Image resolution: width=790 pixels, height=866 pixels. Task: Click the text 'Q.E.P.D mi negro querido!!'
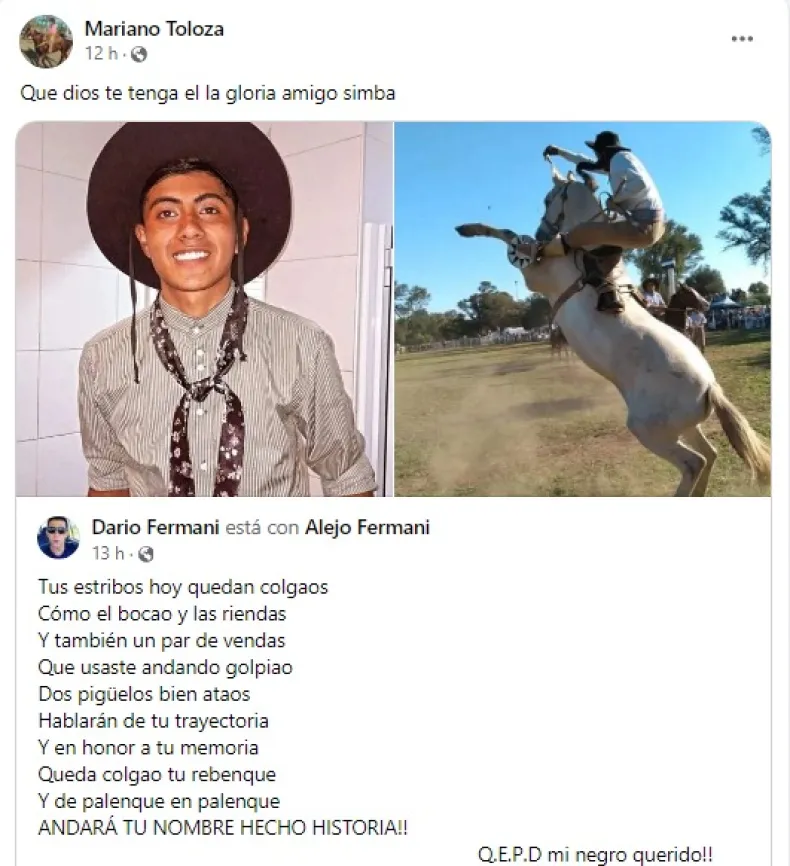click(x=595, y=856)
